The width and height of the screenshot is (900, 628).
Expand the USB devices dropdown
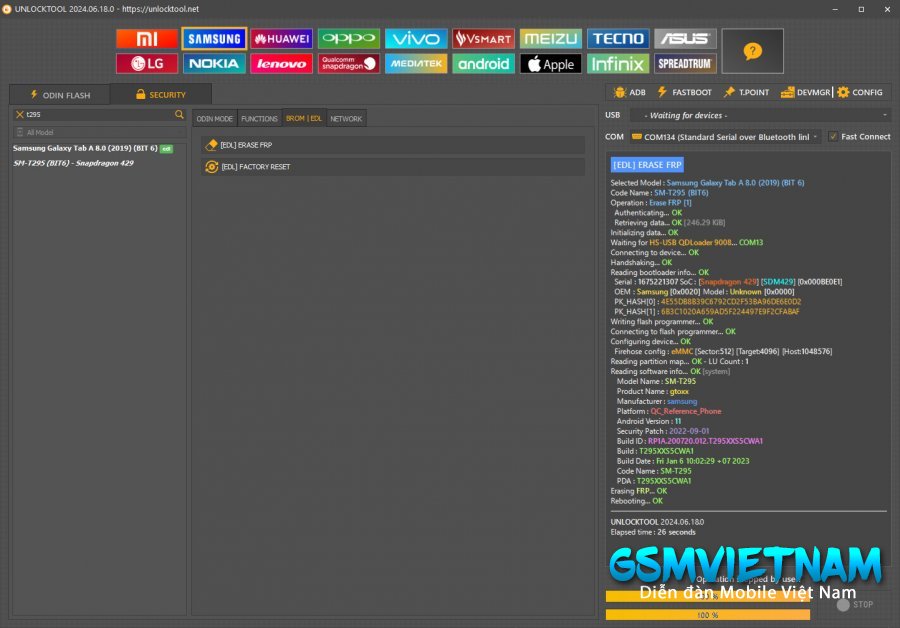click(x=760, y=115)
